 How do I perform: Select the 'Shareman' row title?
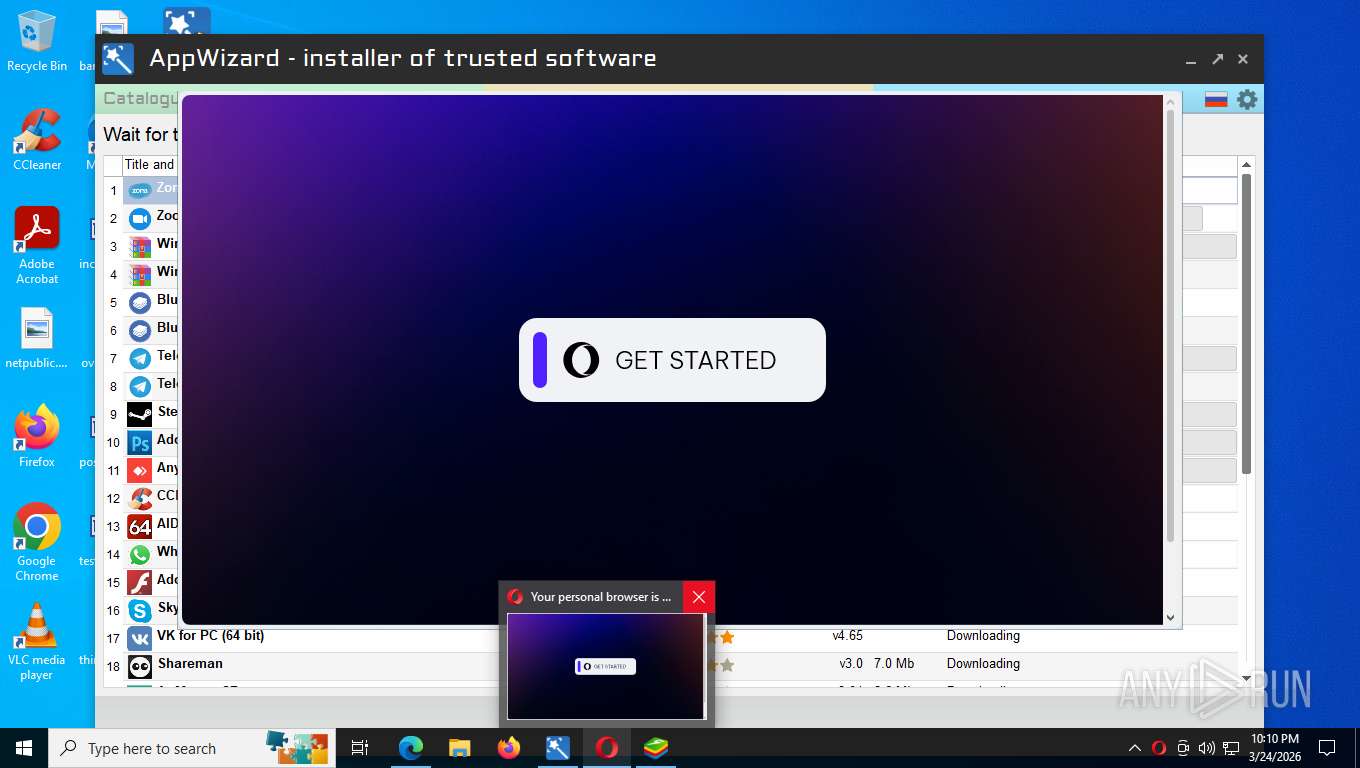[190, 663]
